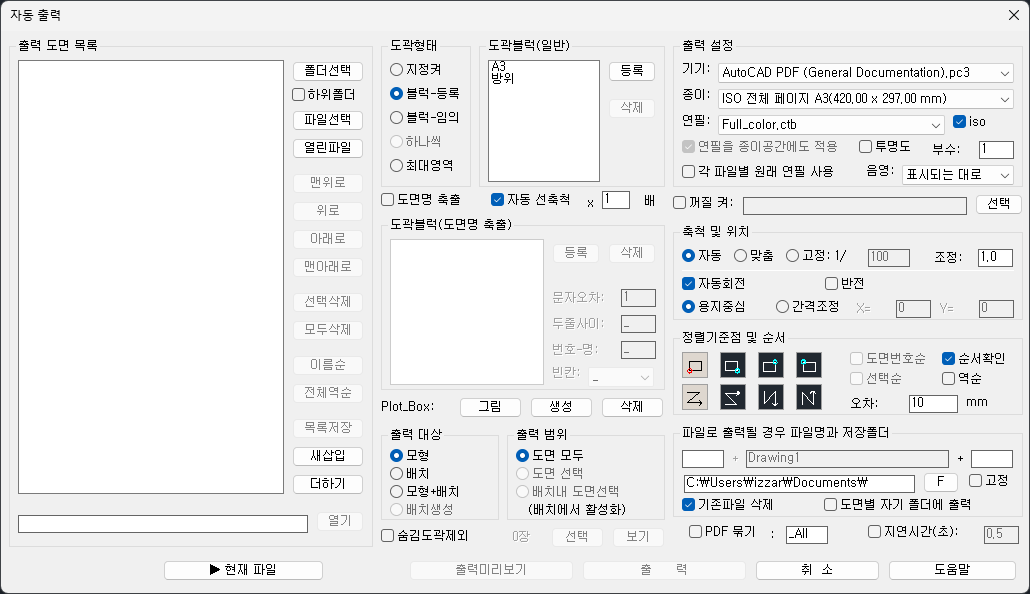Click the 더하기 button
This screenshot has width=1030, height=594.
click(328, 484)
